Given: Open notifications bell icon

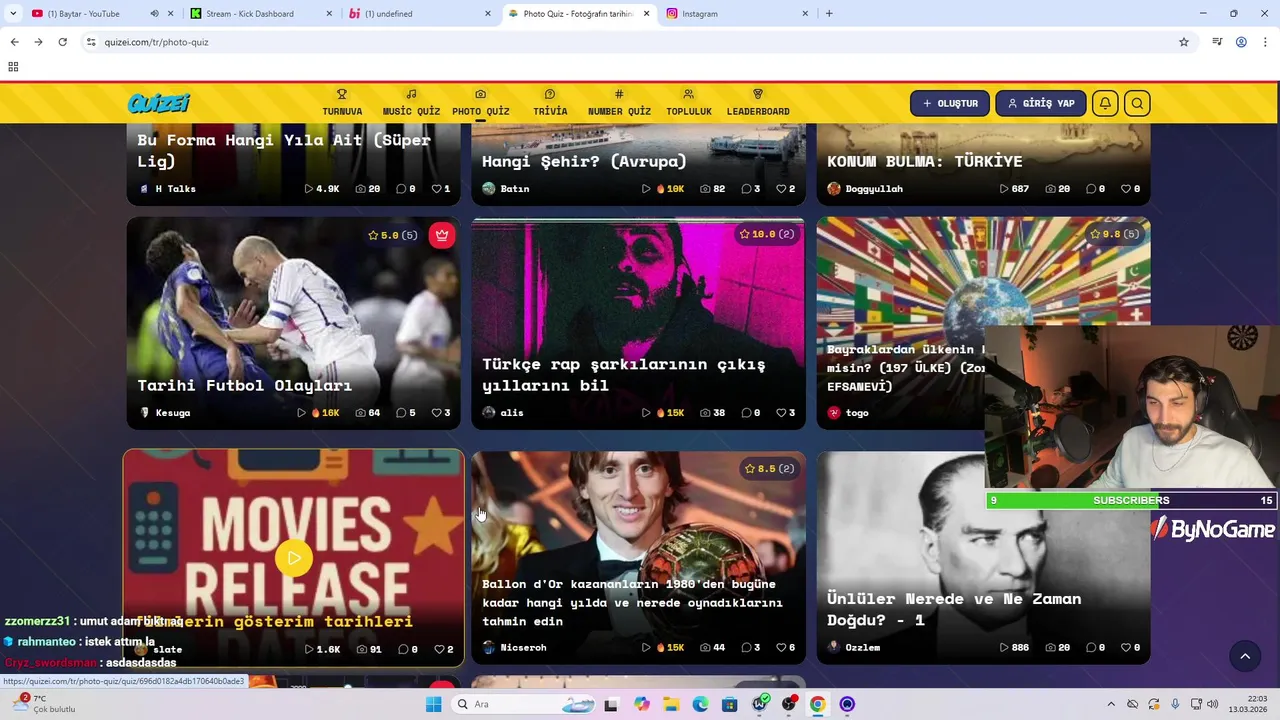Looking at the screenshot, I should (1105, 103).
